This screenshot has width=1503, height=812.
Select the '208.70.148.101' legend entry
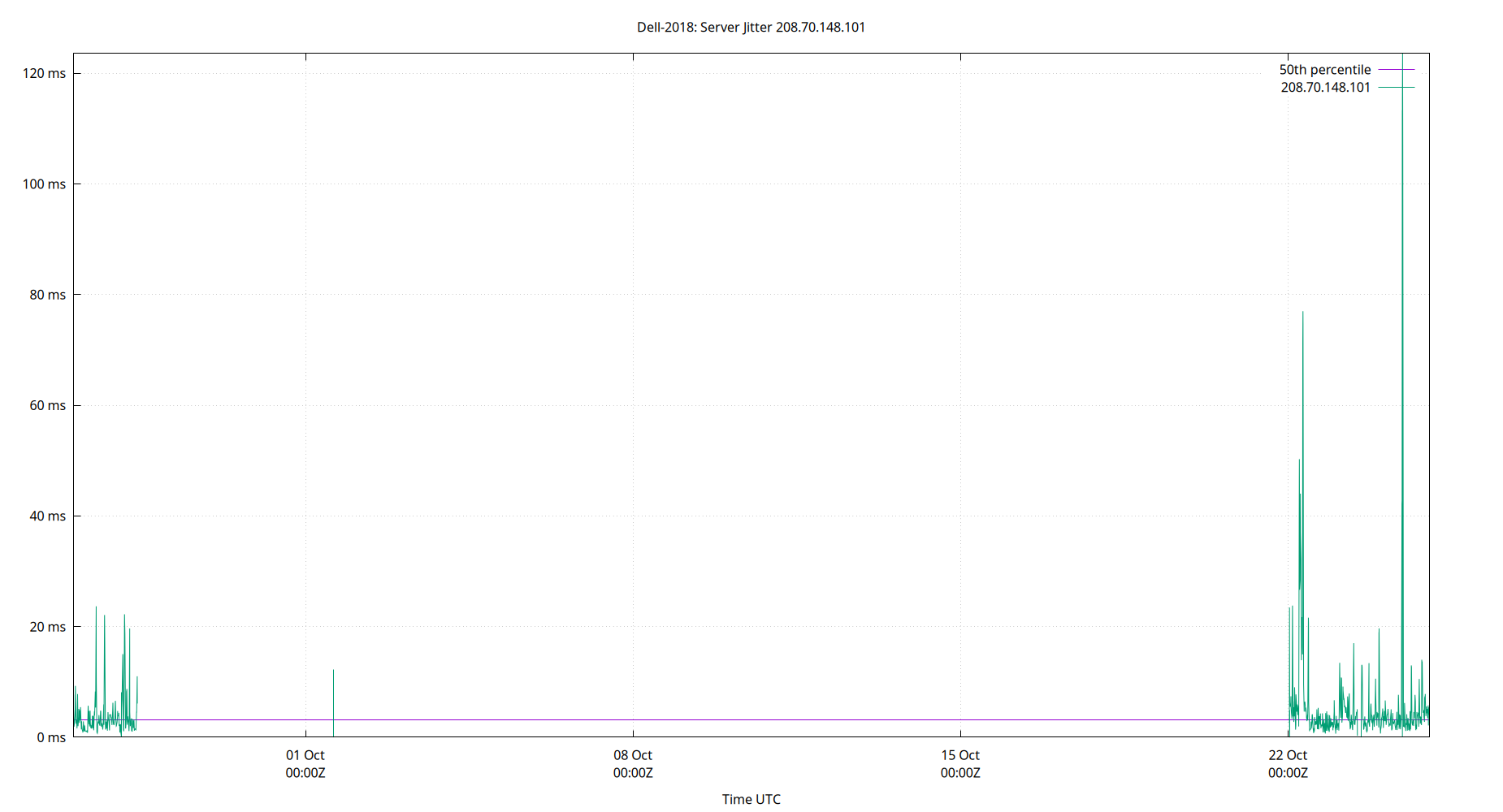(x=1325, y=87)
